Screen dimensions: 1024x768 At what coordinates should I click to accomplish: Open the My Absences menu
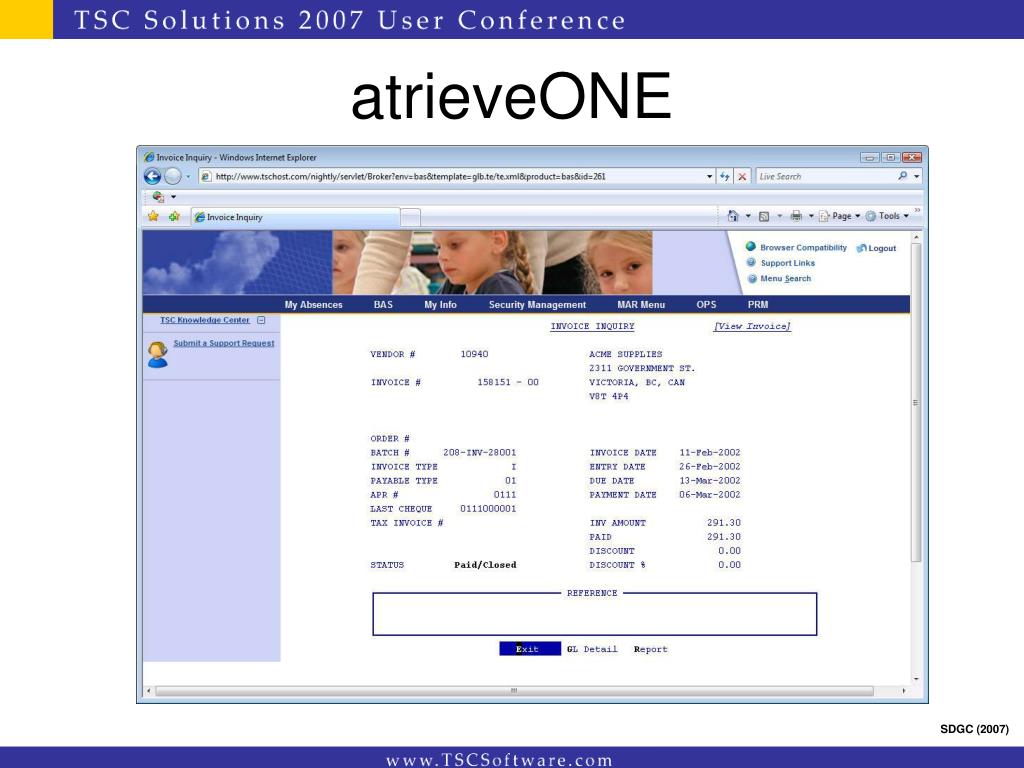coord(313,305)
